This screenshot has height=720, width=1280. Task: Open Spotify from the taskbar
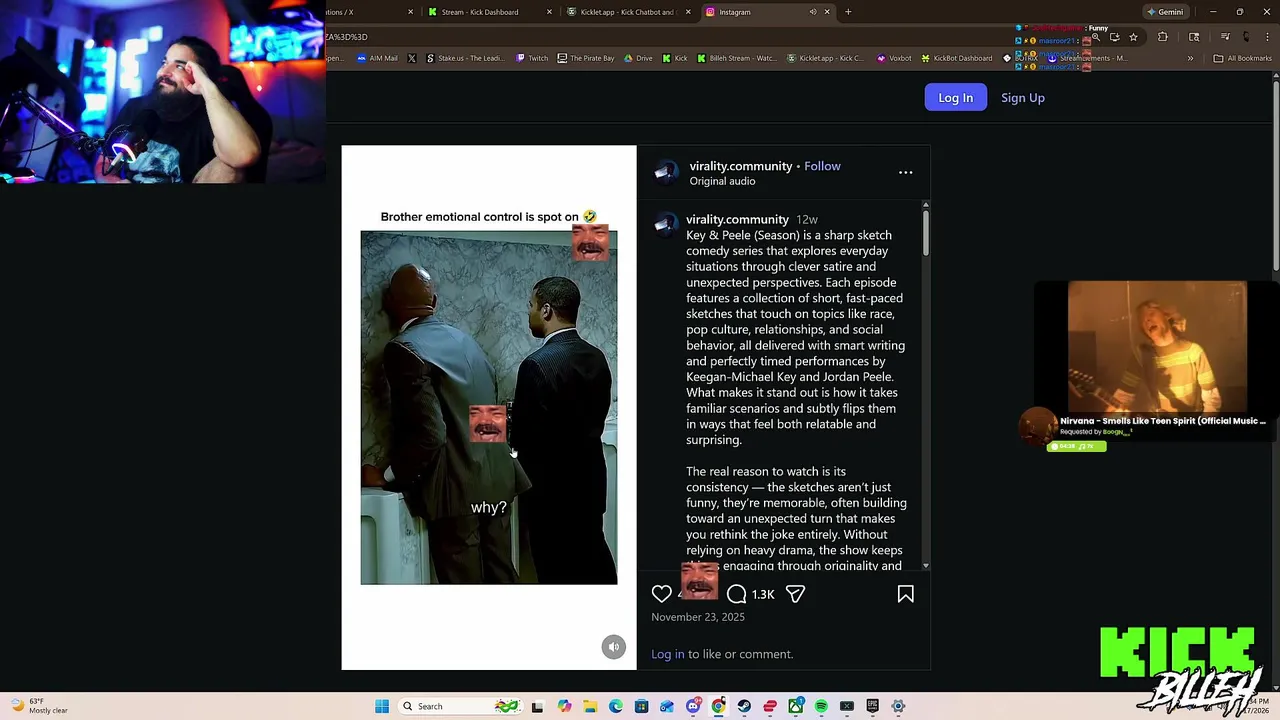point(821,706)
